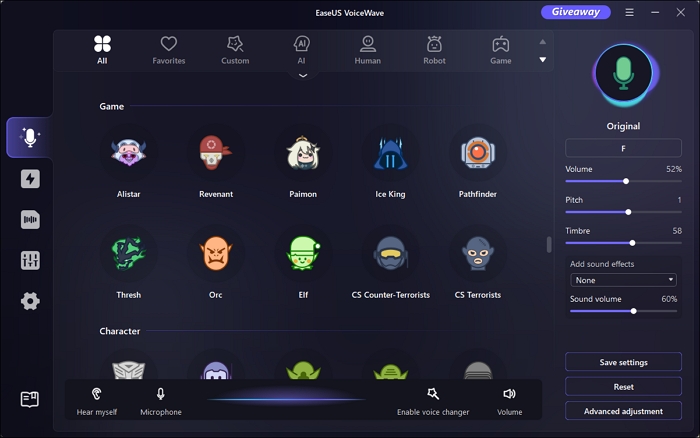This screenshot has height=438, width=700.
Task: Click the Save settings button
Action: pos(623,362)
